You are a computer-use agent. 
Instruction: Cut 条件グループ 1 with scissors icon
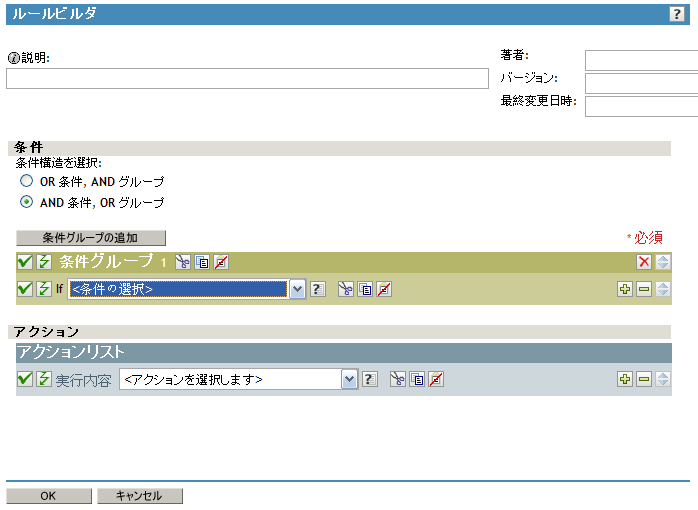(x=183, y=262)
